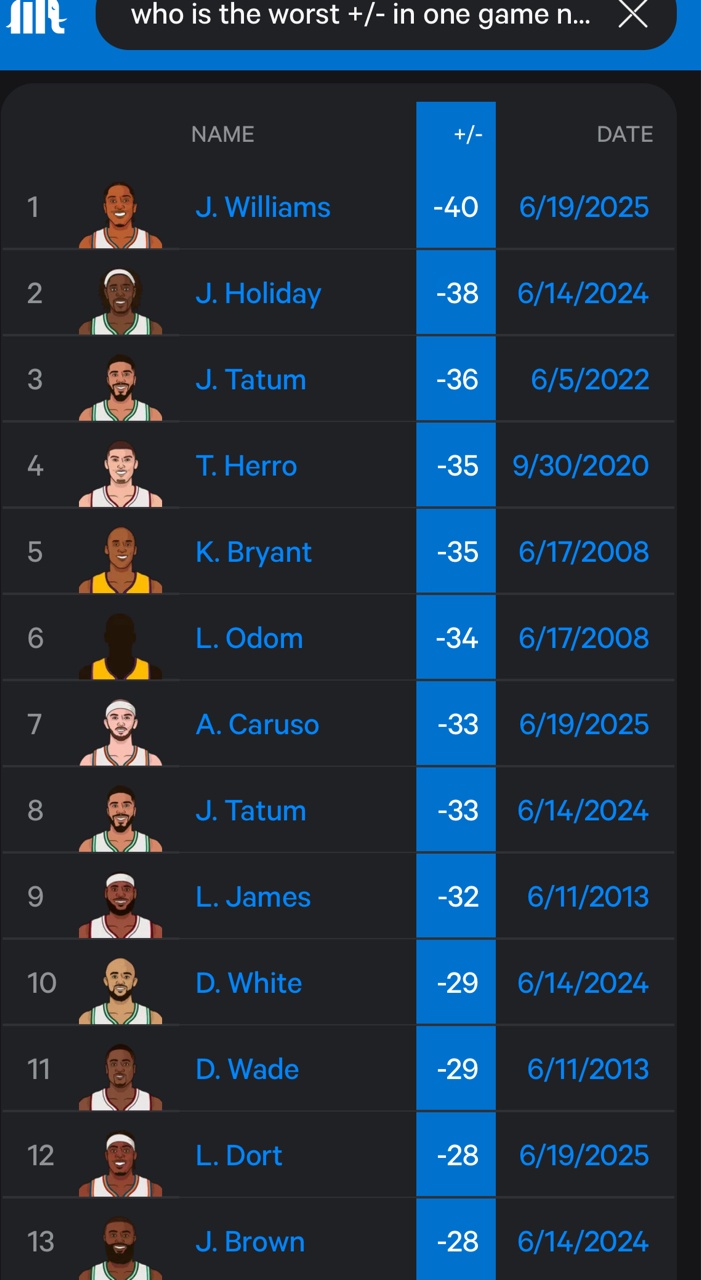Open J. Tatum link in row 3
701x1280 pixels.
coord(251,380)
